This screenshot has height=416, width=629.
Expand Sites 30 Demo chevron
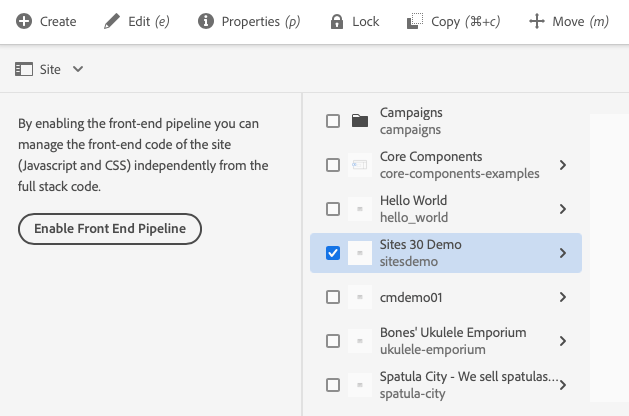pos(563,253)
